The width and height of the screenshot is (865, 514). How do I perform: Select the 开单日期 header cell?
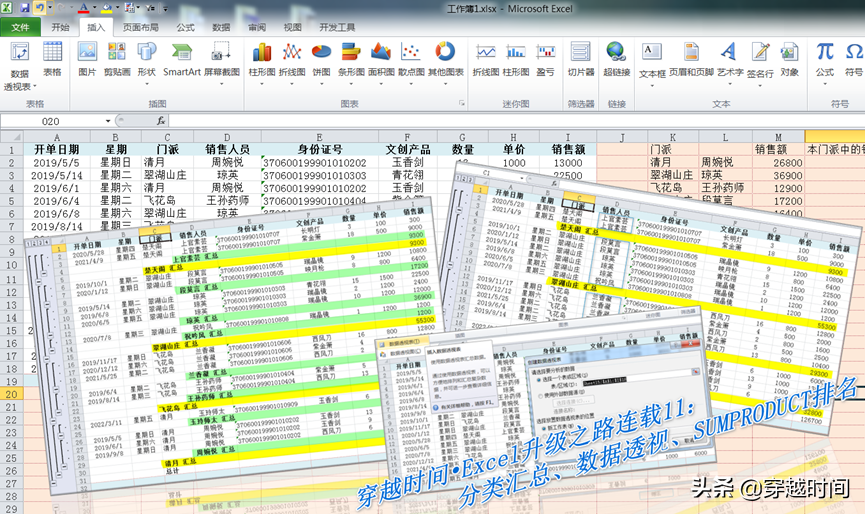click(57, 149)
